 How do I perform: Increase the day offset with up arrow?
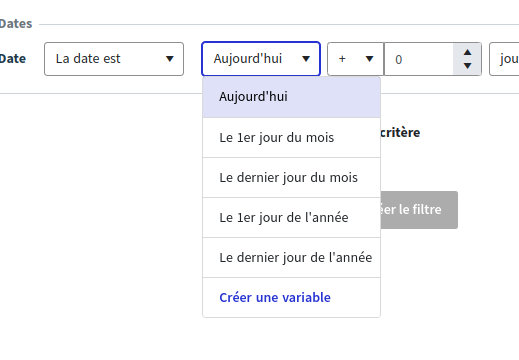467,52
